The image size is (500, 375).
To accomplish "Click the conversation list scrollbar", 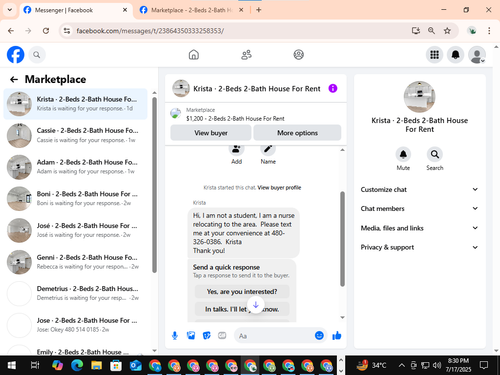I will [x=154, y=185].
